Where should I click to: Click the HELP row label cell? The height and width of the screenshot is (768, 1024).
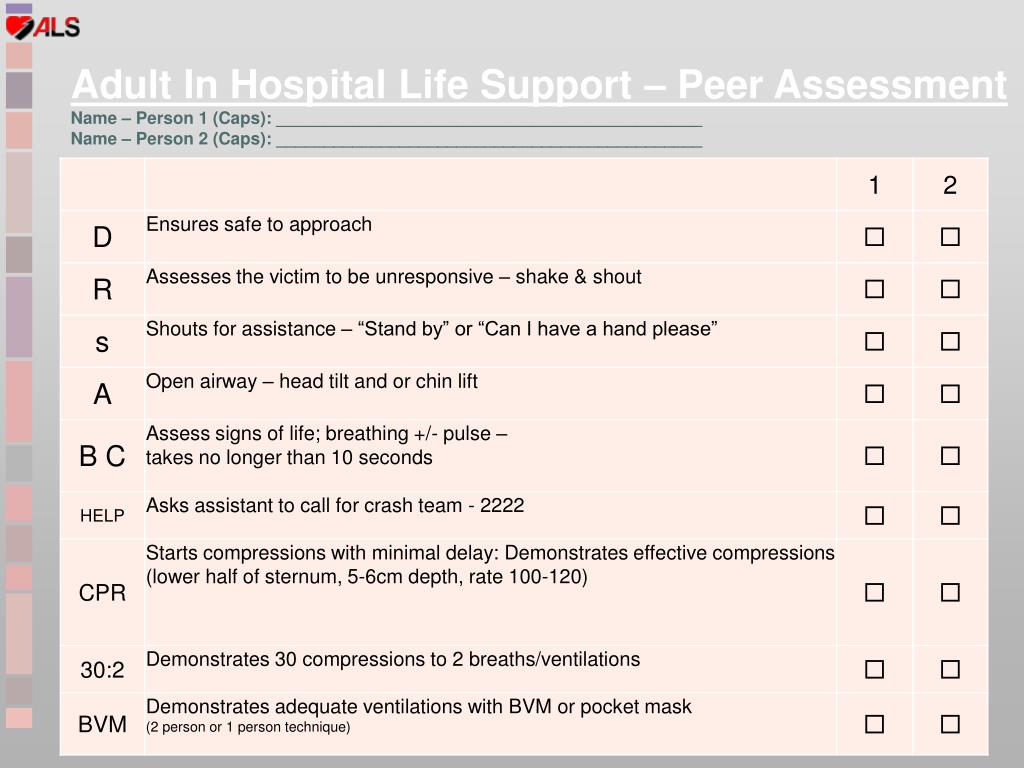click(102, 516)
